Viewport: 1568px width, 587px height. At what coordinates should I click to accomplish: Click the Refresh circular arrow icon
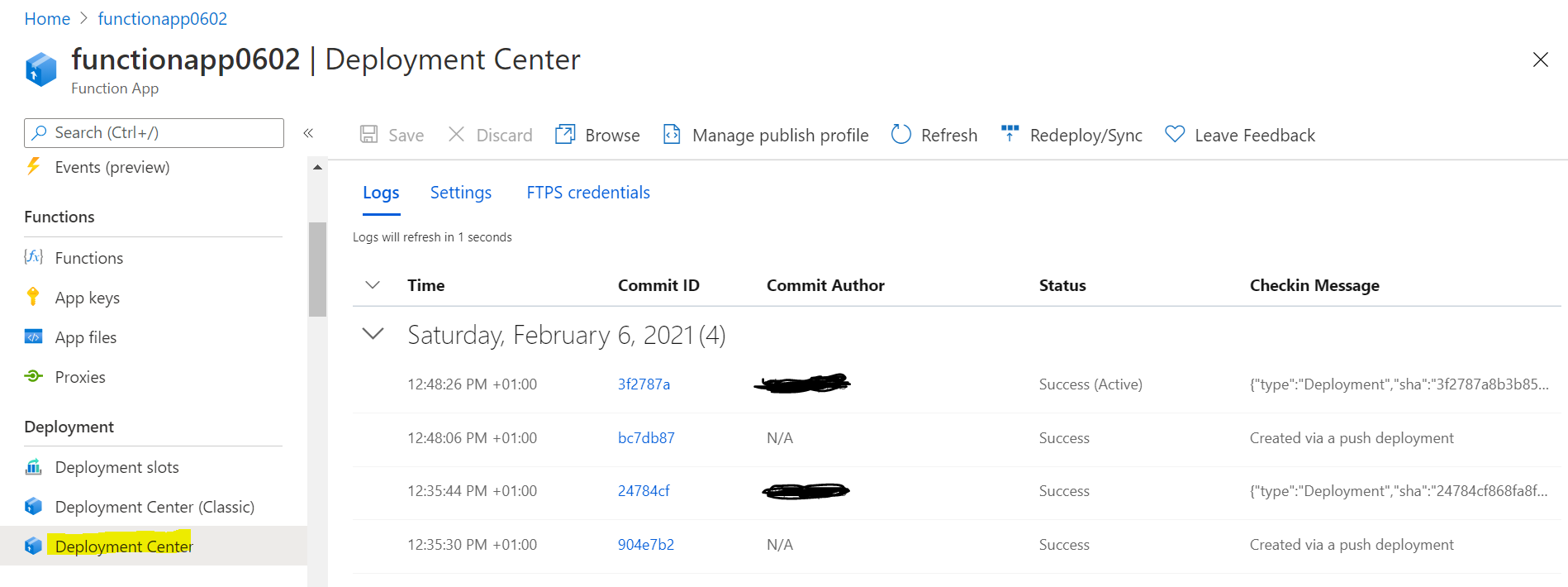[901, 135]
